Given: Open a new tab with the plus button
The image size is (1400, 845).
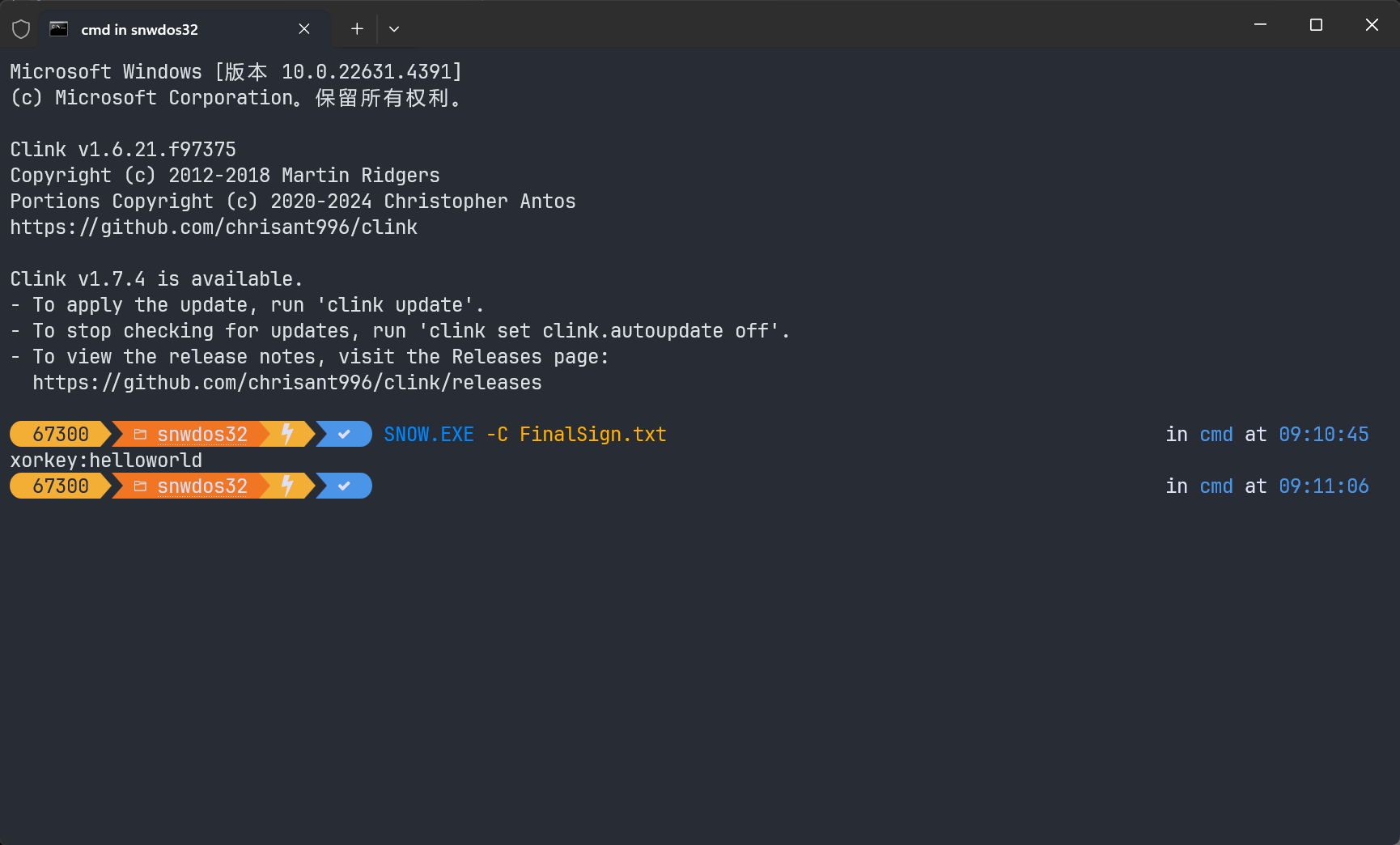Looking at the screenshot, I should [357, 29].
